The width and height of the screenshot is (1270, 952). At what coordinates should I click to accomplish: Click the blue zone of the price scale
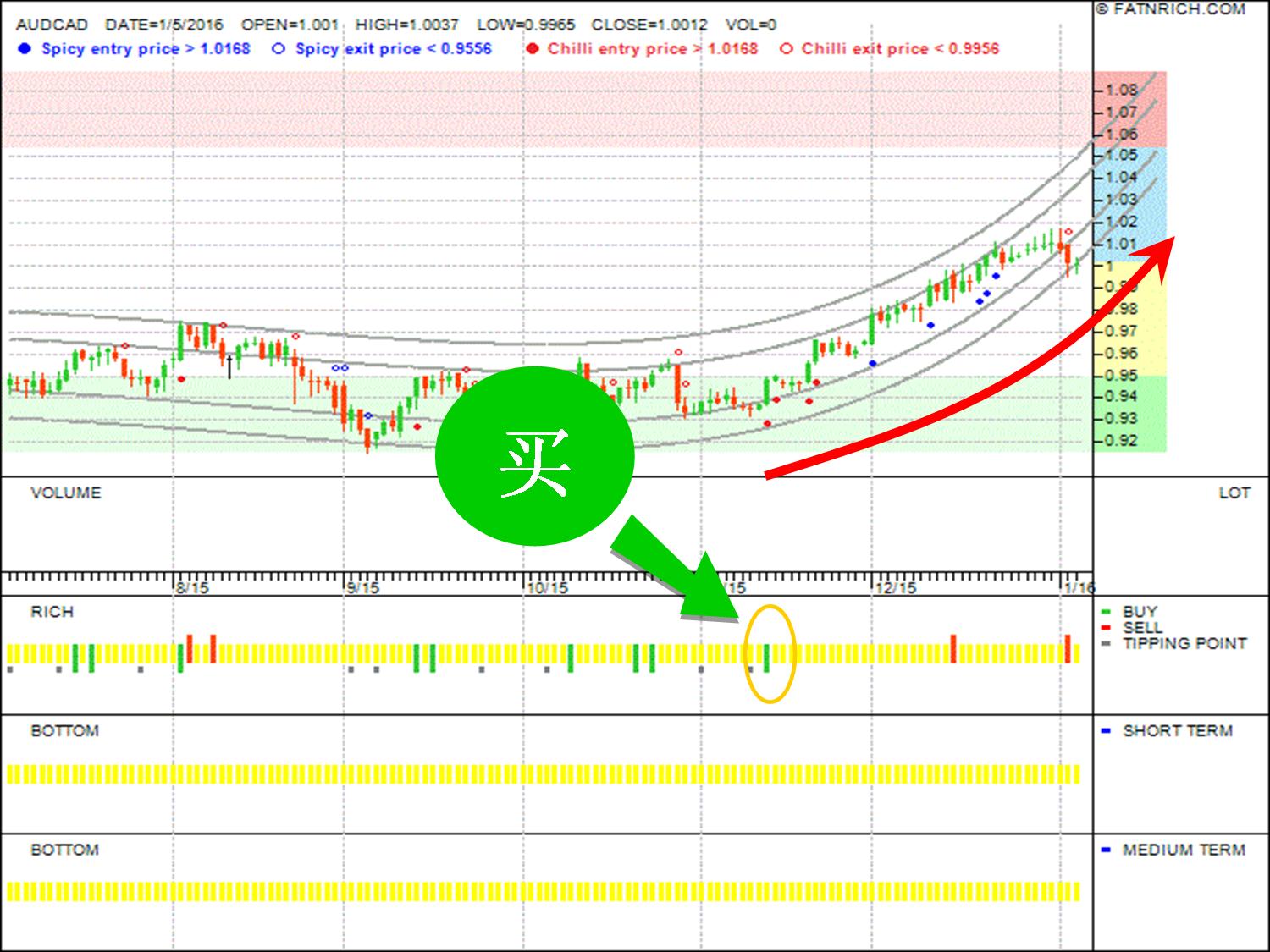point(1130,205)
